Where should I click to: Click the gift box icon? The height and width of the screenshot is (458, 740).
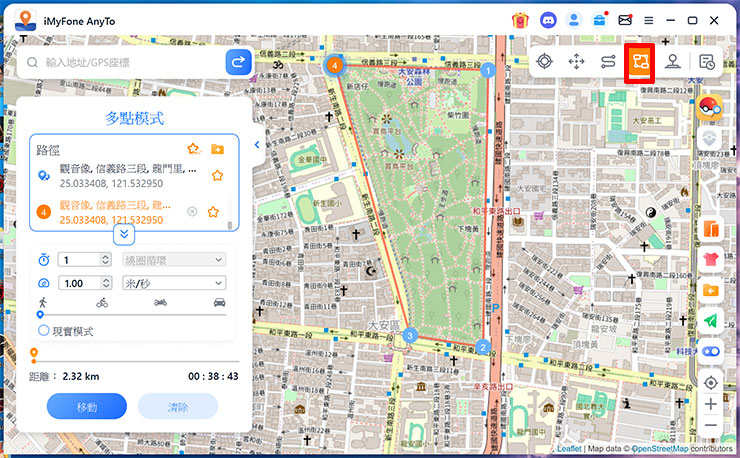pyautogui.click(x=520, y=19)
